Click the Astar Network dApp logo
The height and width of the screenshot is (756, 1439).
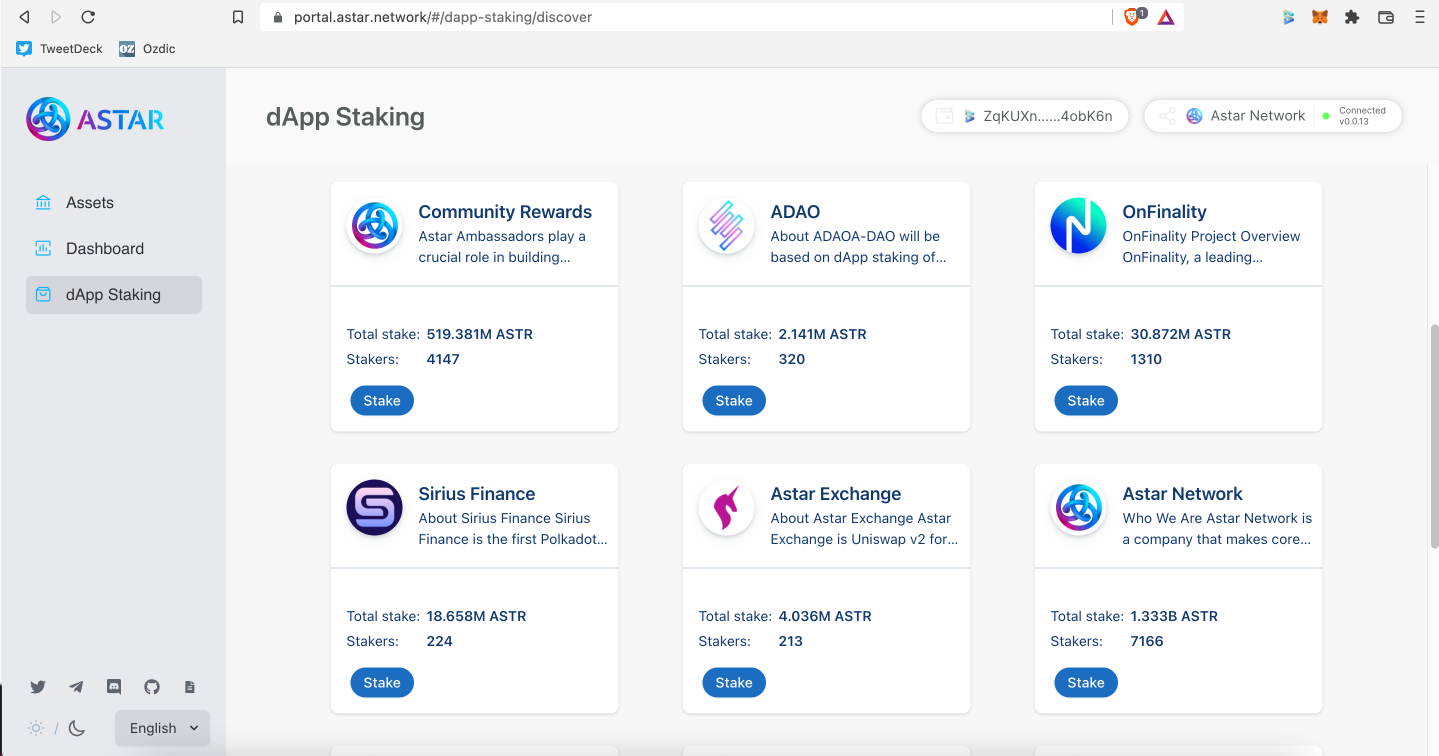[x=1078, y=508]
